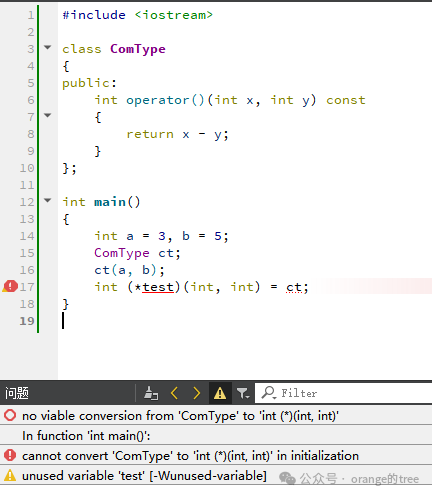Click line number 19 in gutter
Viewport: 432px width, 496px height.
coord(27,321)
